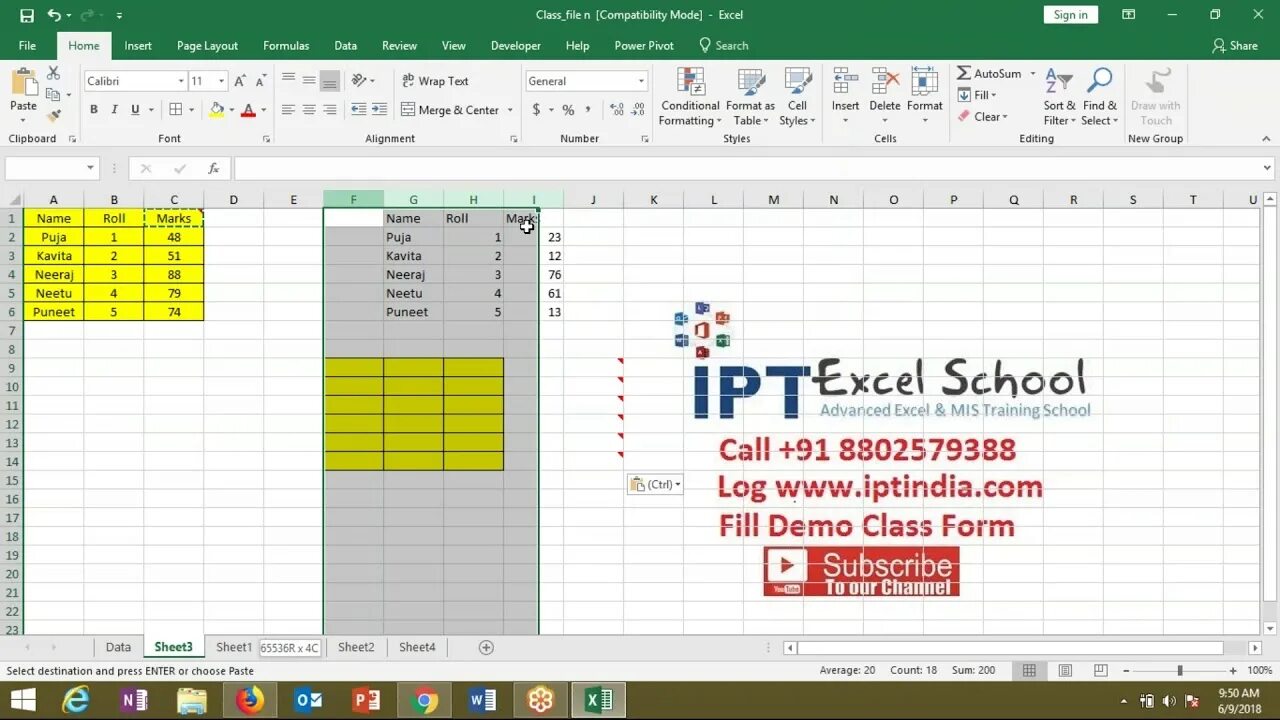The height and width of the screenshot is (720, 1280).
Task: Click in the formula bar input
Action: tap(745, 169)
